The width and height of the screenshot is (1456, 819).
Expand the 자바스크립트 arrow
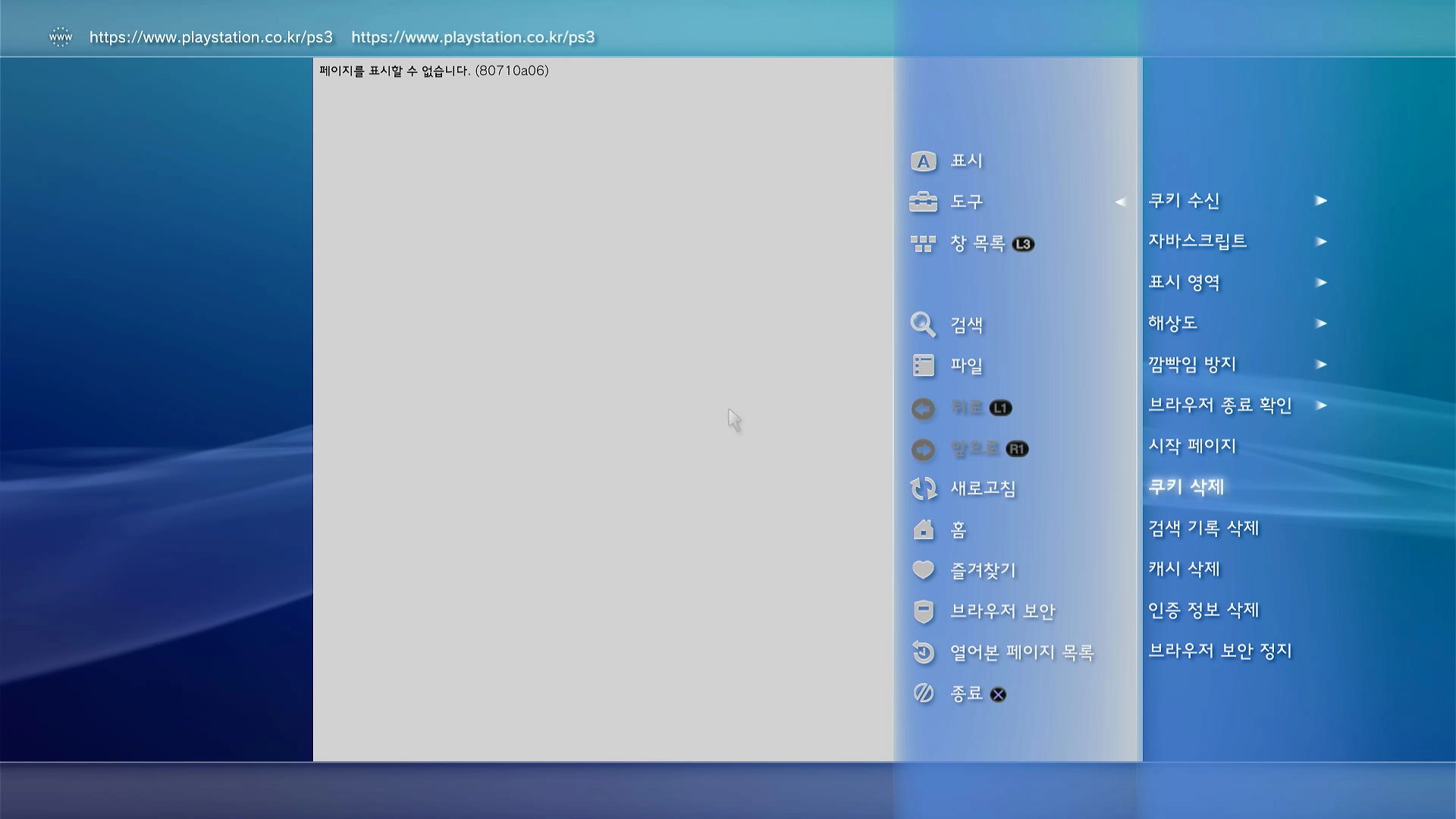click(x=1321, y=242)
